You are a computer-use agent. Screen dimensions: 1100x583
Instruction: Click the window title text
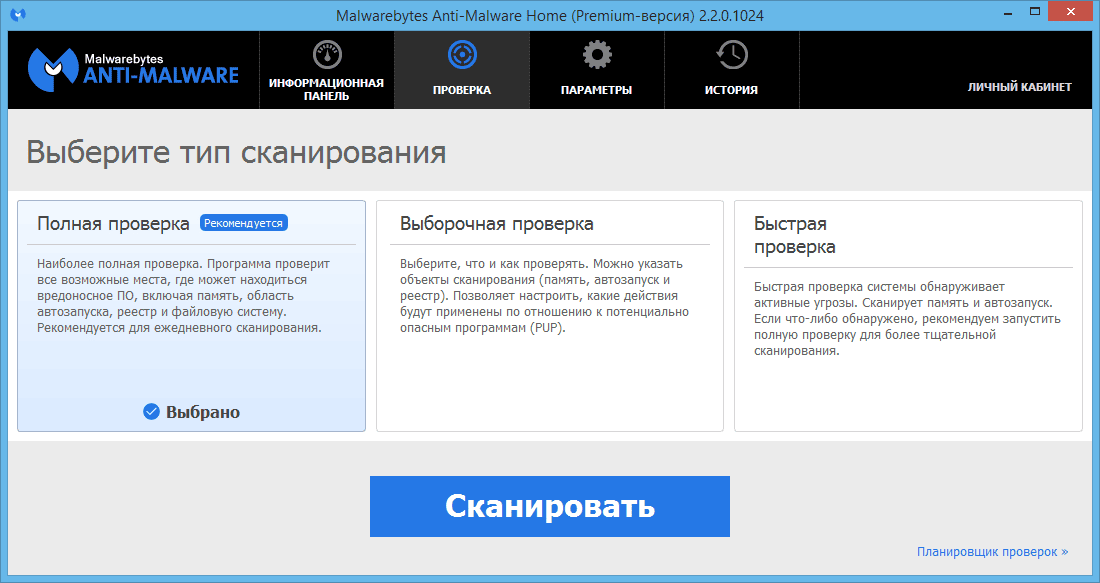tap(550, 15)
